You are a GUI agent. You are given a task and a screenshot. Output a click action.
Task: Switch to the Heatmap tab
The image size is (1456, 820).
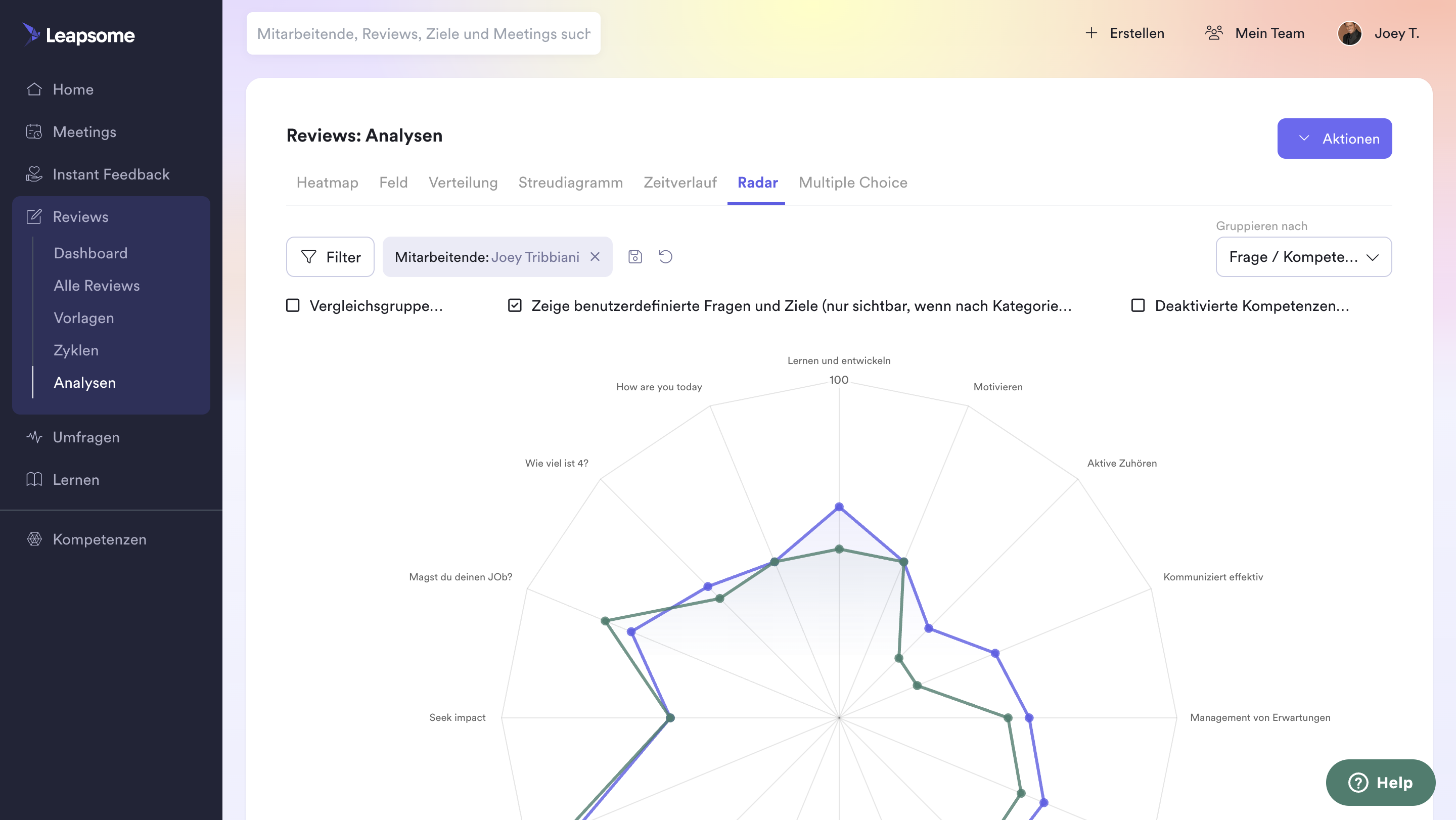tap(327, 183)
